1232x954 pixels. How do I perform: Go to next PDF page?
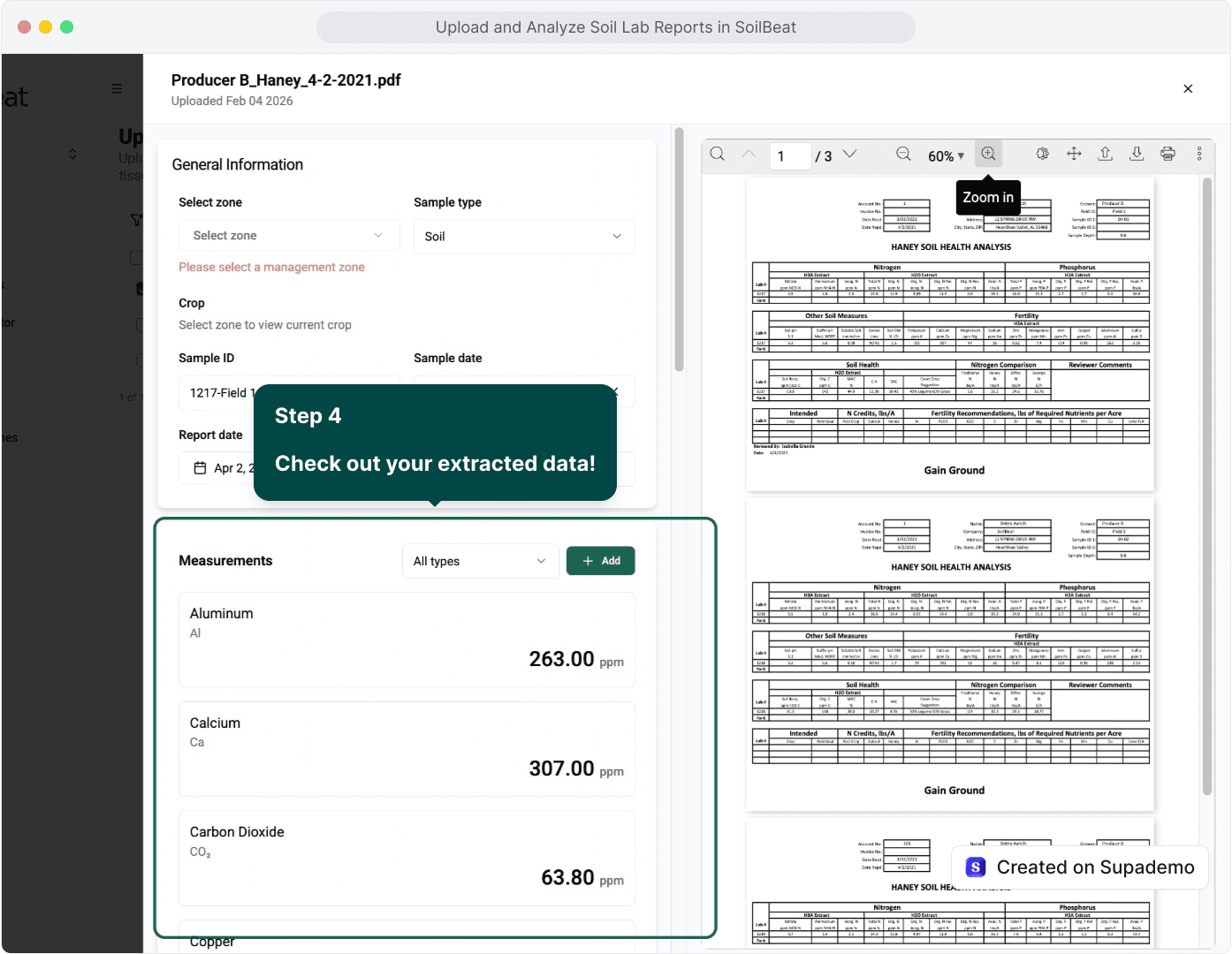(x=849, y=155)
